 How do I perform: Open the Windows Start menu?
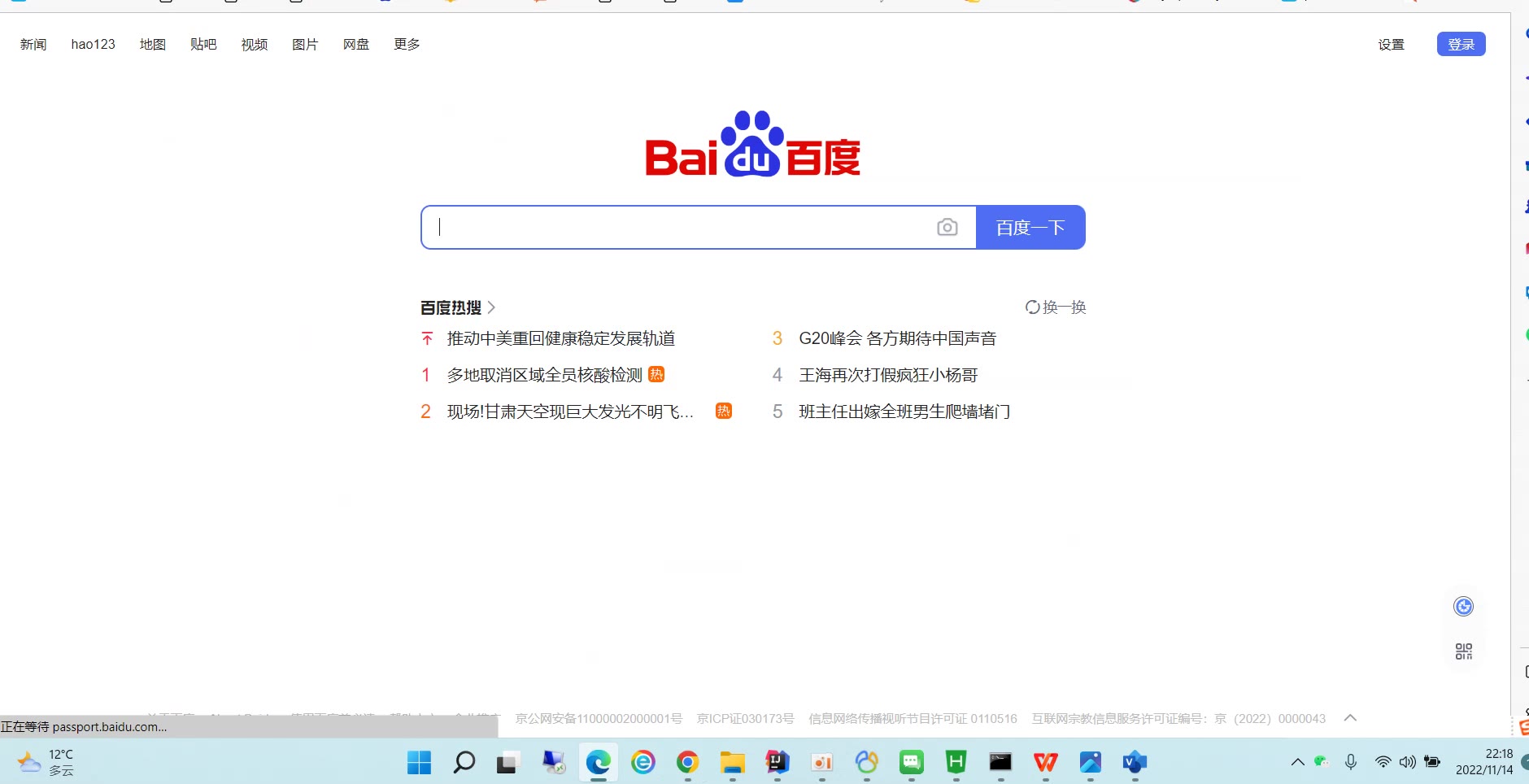coord(419,762)
